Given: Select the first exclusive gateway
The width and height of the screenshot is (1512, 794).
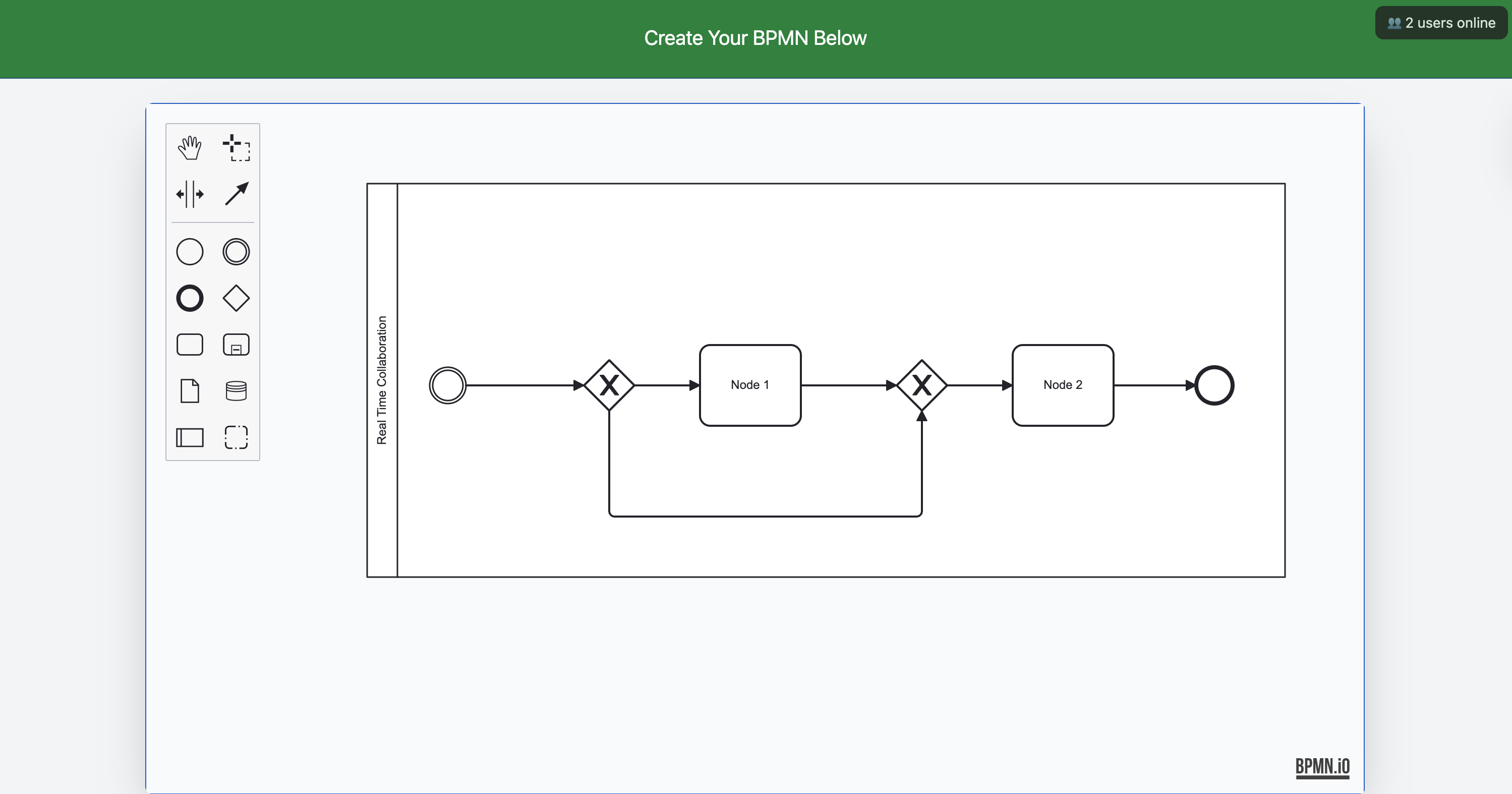Looking at the screenshot, I should (x=609, y=385).
